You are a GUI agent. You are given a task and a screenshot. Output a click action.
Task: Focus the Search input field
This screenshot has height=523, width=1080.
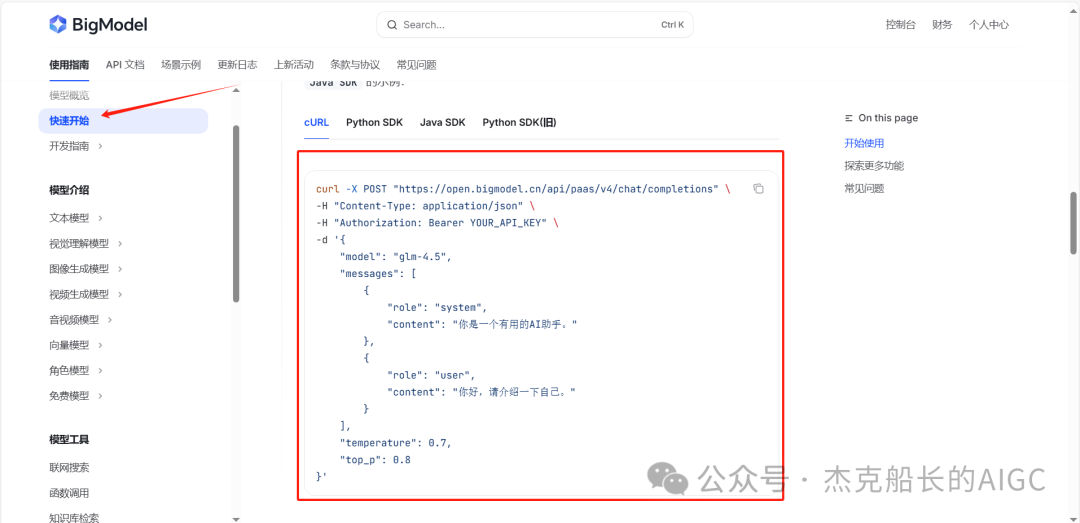pos(534,25)
